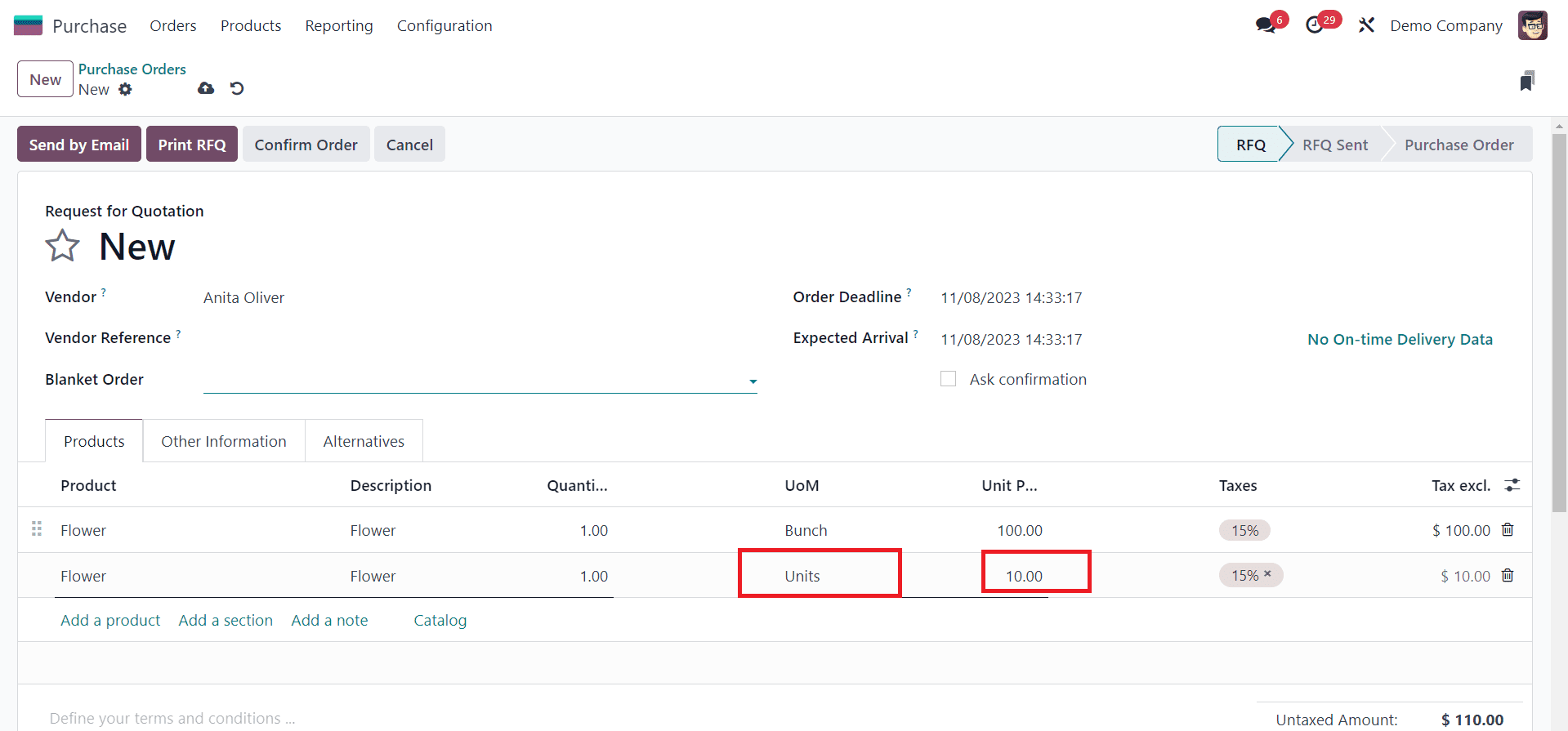Click Confirm Order button
The height and width of the screenshot is (731, 1568).
pyautogui.click(x=306, y=144)
